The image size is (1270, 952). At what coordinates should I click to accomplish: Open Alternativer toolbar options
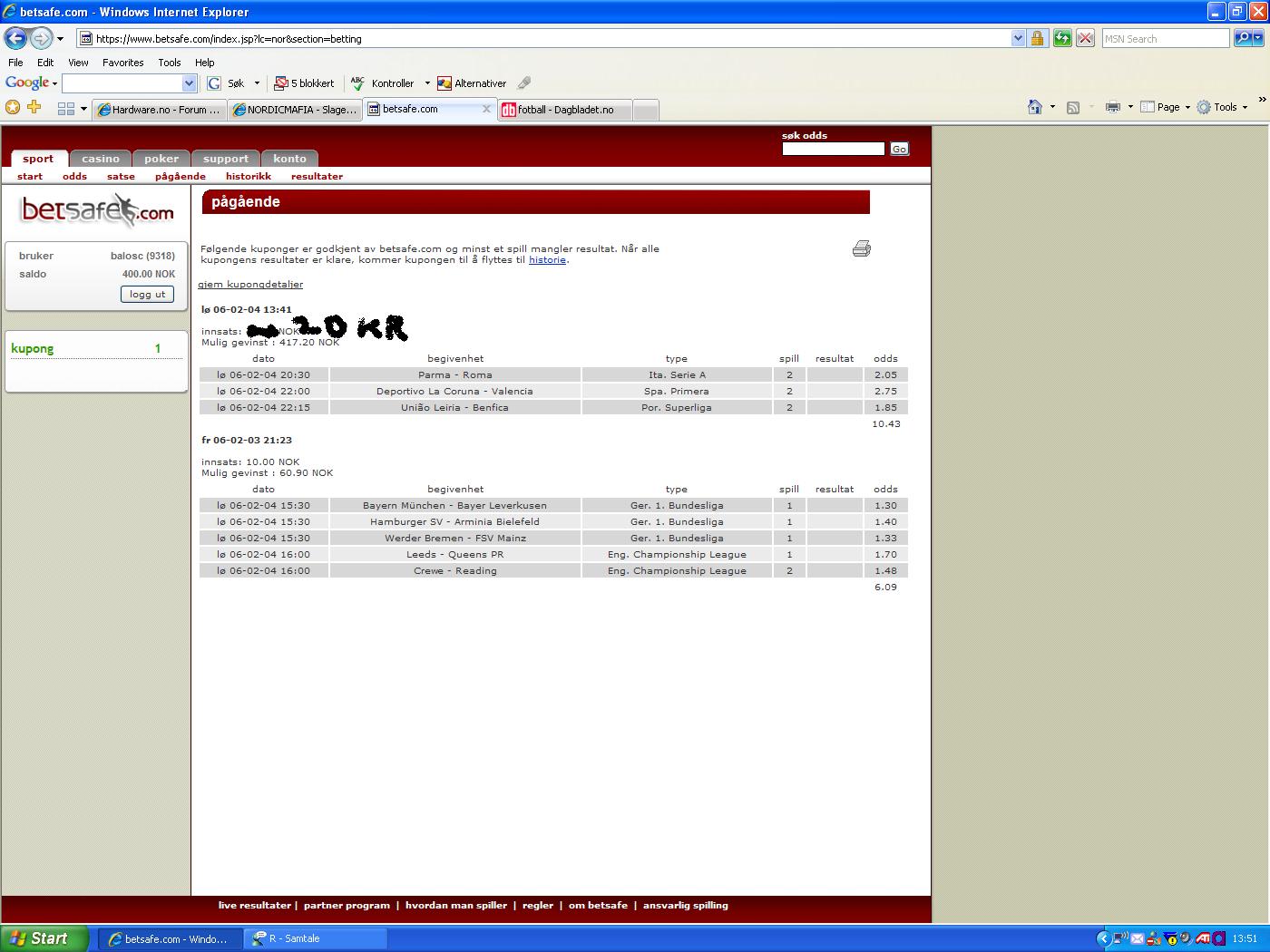(x=472, y=83)
